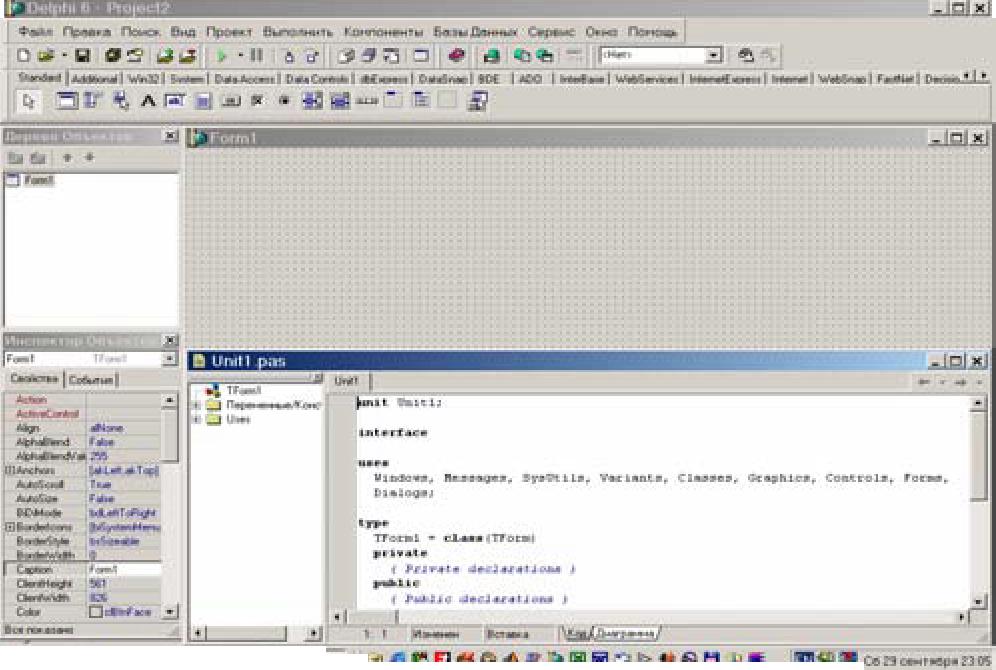This screenshot has height=670, width=996.
Task: Open the Базы Данных menu
Action: 475,32
